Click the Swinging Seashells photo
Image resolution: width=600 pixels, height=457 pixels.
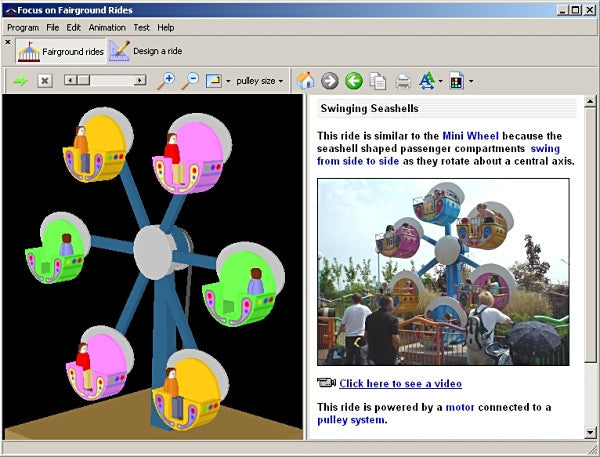[443, 272]
